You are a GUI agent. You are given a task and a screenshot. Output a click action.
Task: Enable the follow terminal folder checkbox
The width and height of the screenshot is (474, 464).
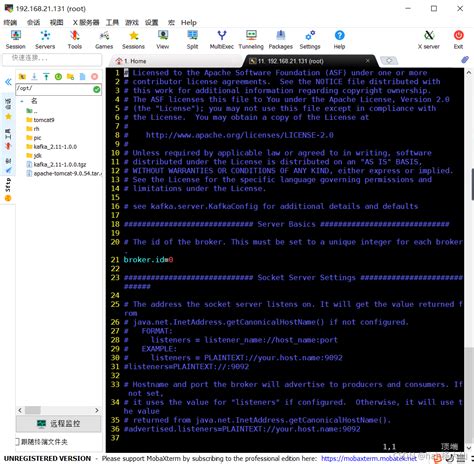pyautogui.click(x=18, y=442)
